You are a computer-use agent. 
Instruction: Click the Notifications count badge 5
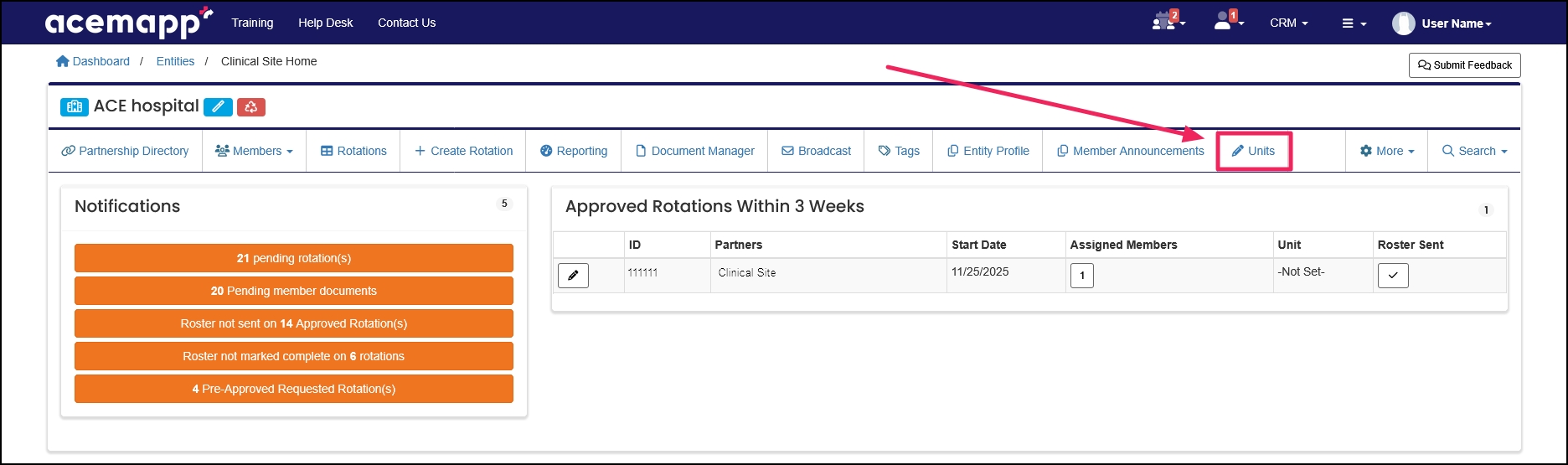[504, 204]
